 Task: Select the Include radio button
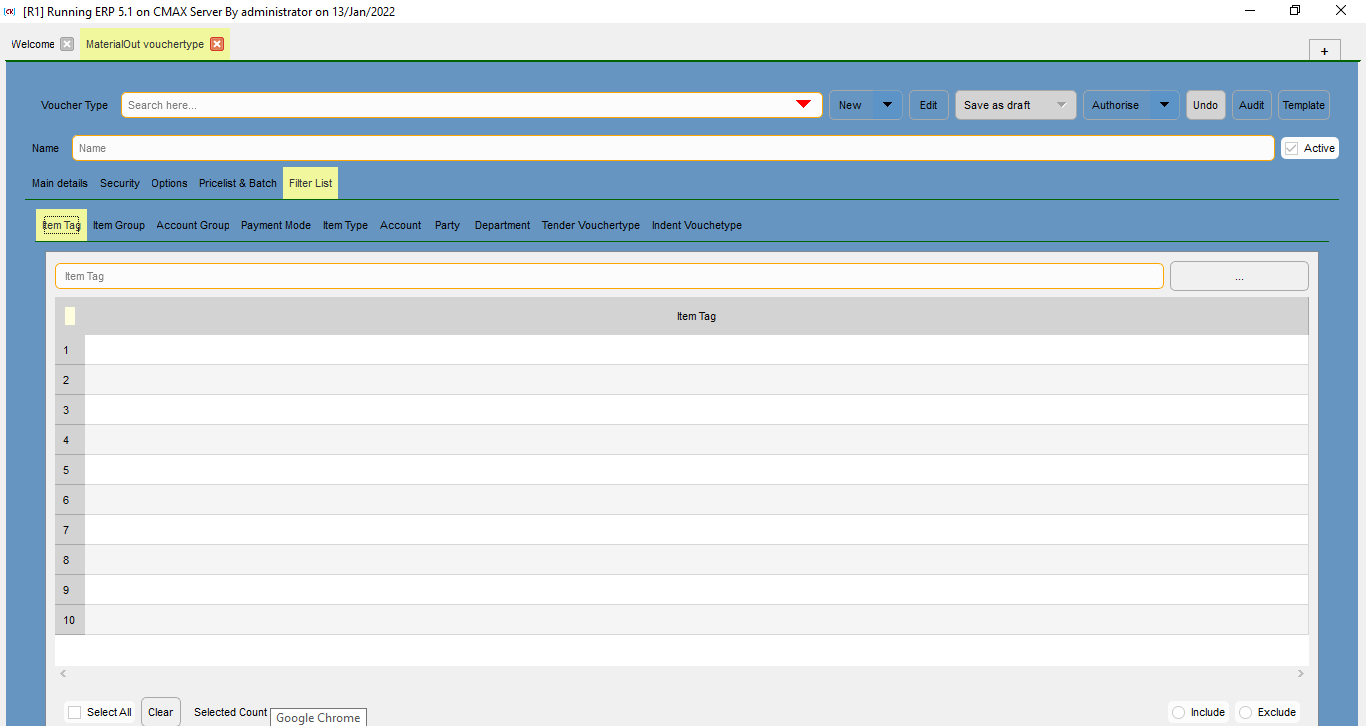(1179, 712)
